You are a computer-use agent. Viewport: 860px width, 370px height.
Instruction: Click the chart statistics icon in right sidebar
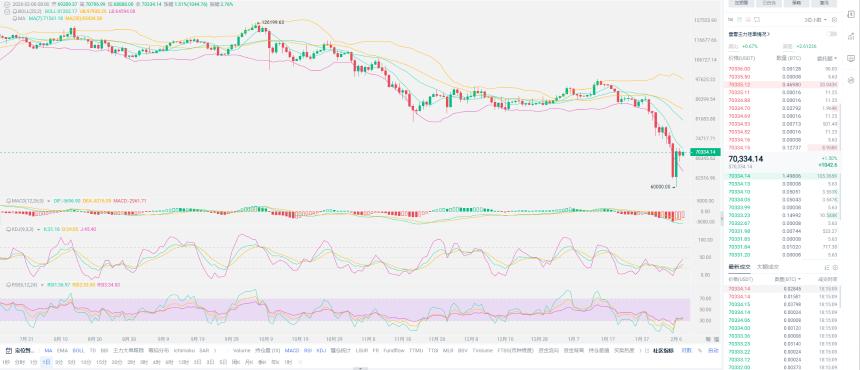851,36
